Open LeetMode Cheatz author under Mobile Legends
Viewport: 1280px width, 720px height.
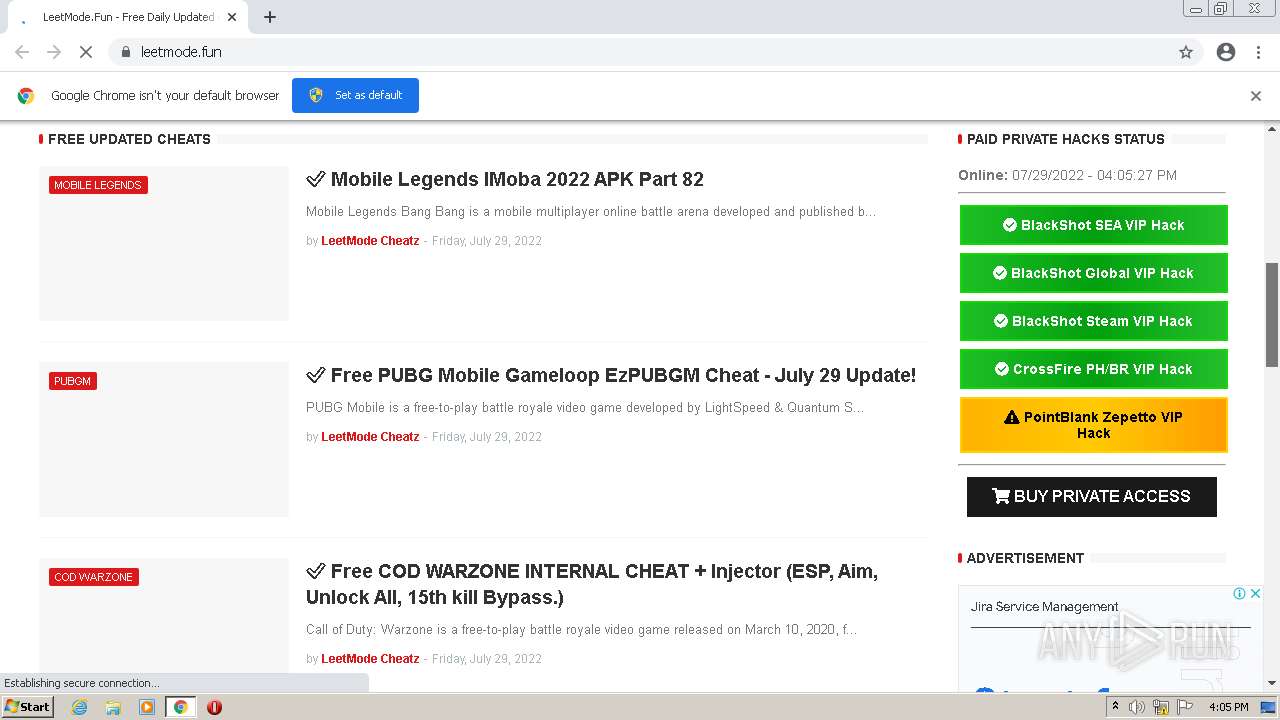[x=370, y=241]
